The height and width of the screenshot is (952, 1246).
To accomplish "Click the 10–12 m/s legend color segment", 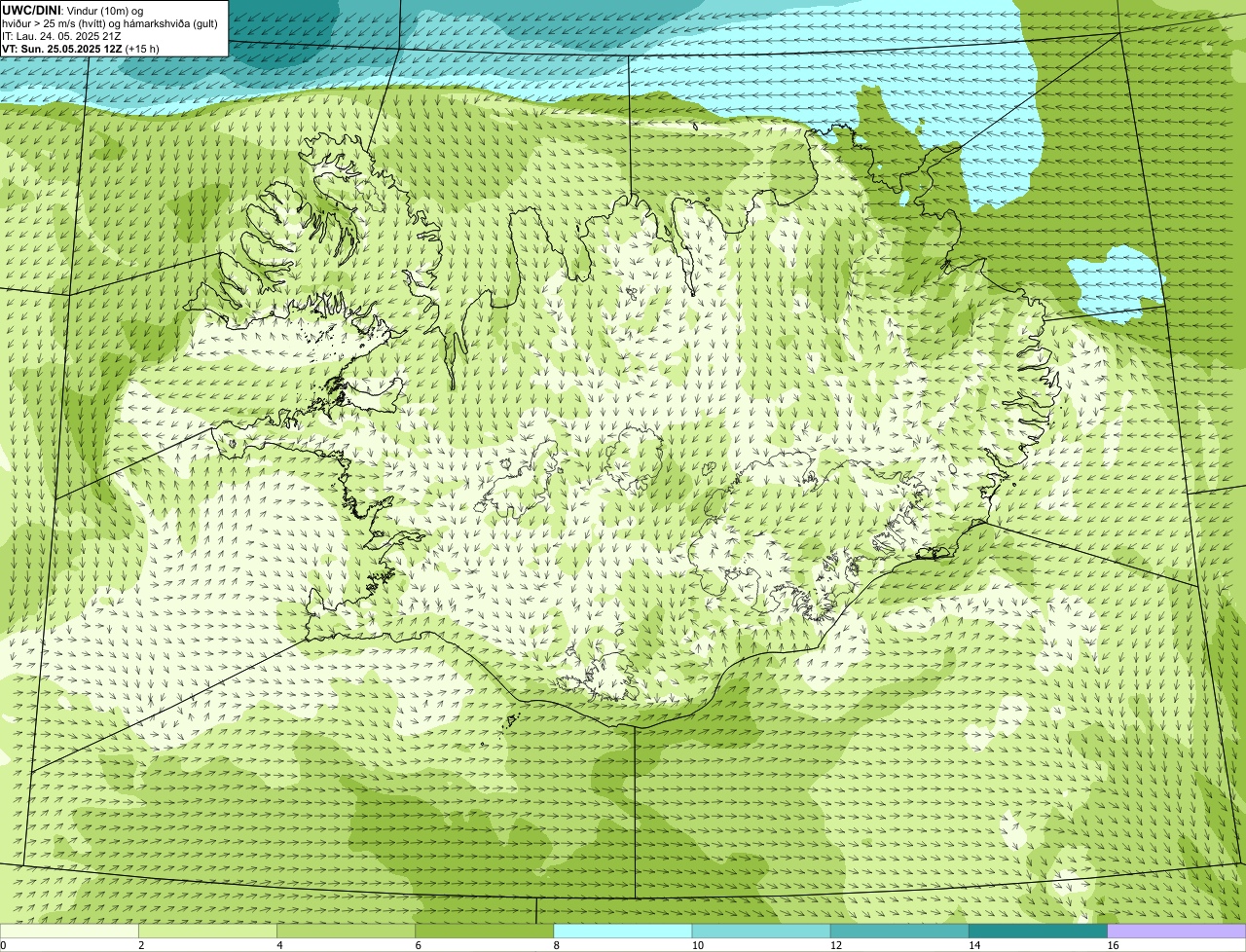I will (761, 931).
